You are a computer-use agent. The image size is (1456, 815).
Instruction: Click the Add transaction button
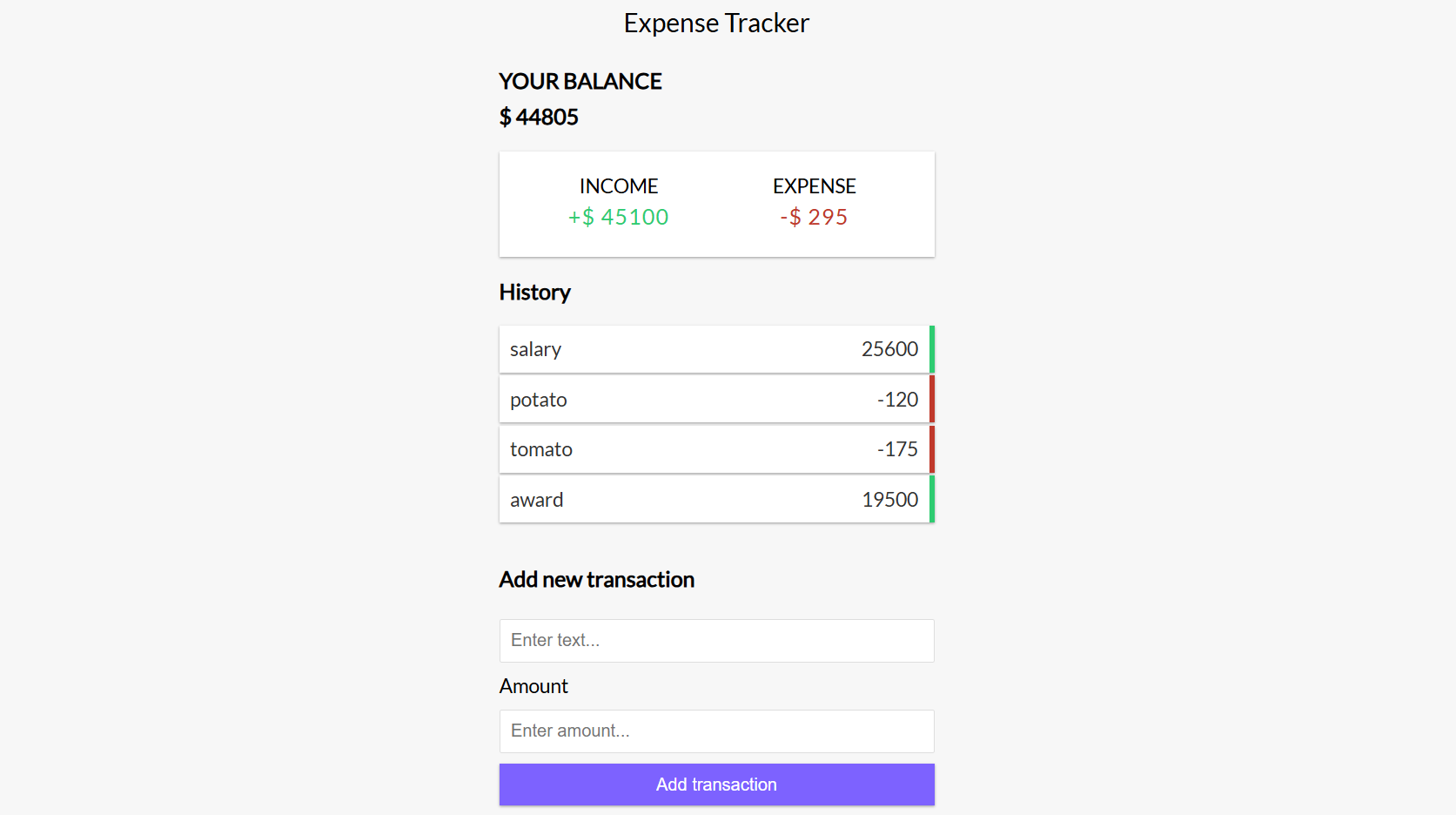tap(716, 785)
